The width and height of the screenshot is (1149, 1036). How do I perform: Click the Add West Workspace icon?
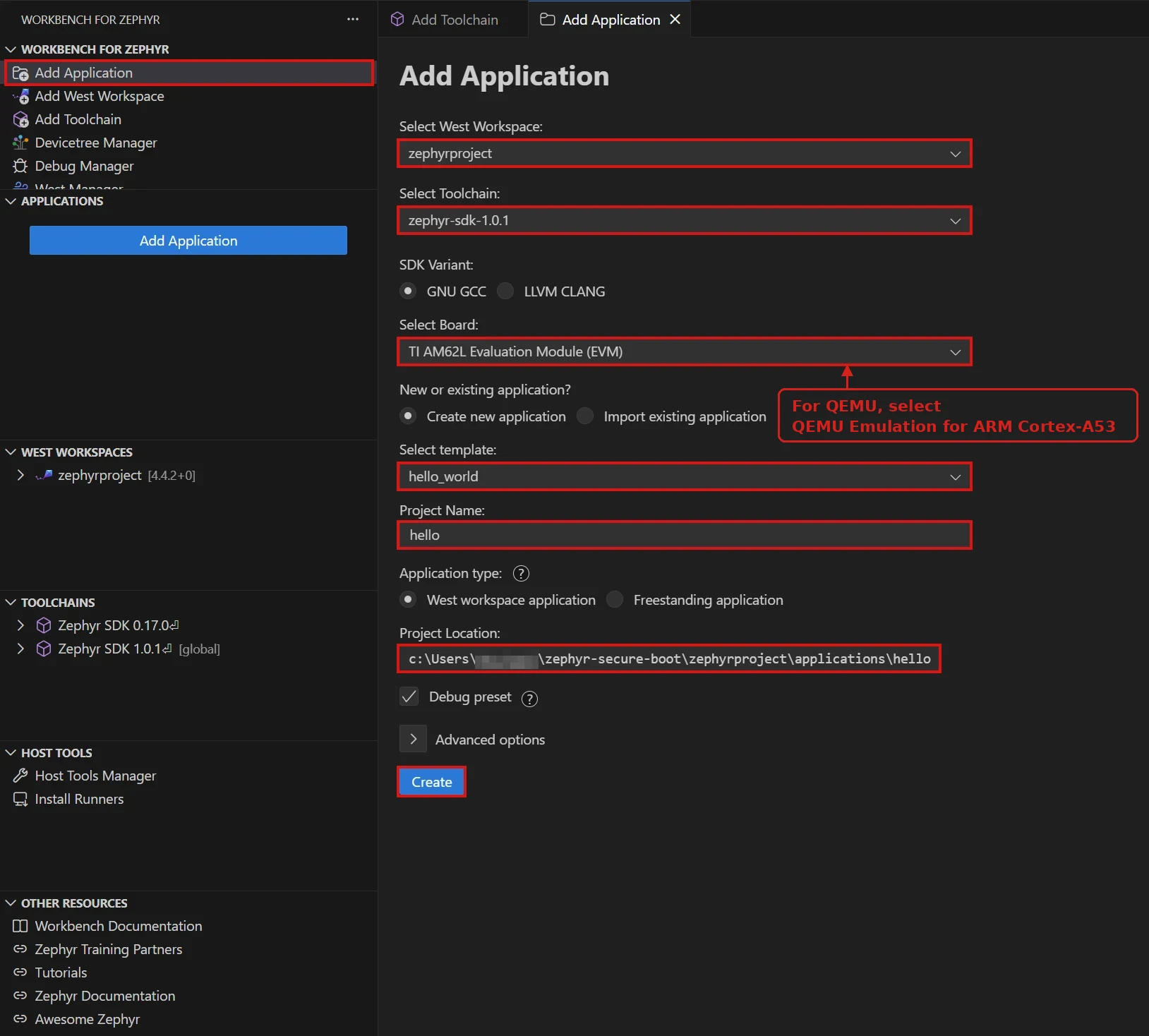pyautogui.click(x=20, y=97)
